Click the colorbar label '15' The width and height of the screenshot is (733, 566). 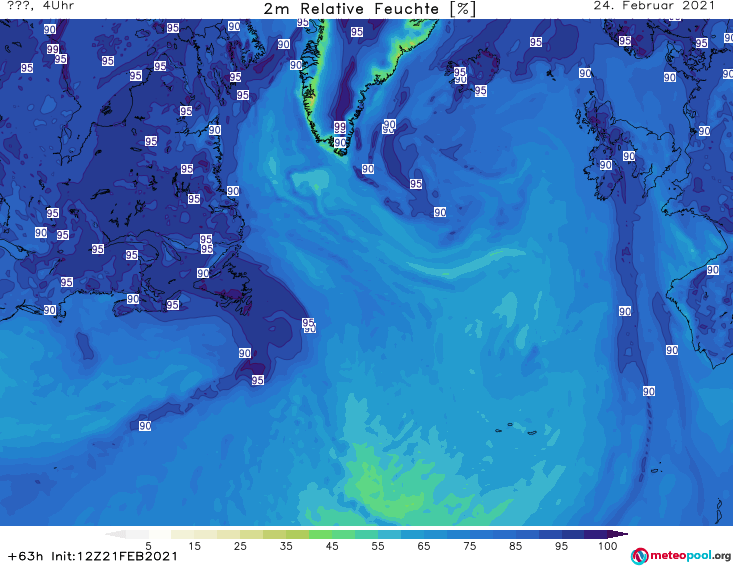click(194, 546)
